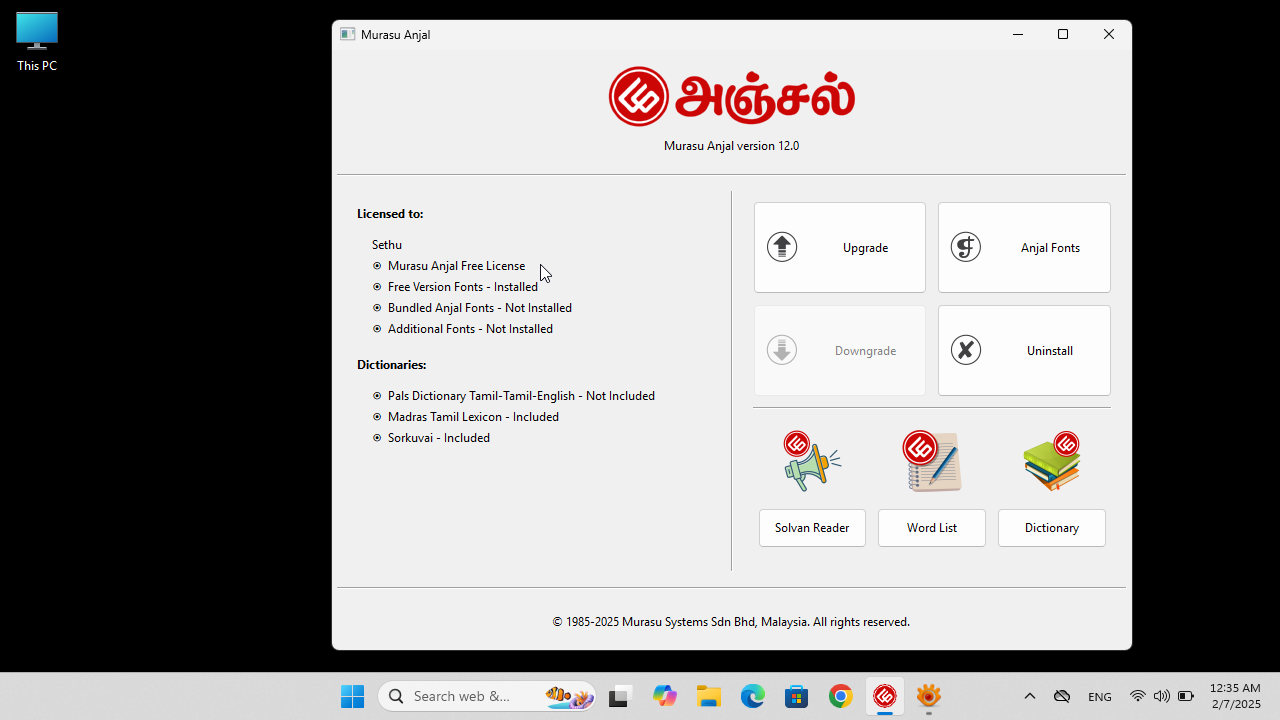Open Solvan Reader via the megaphone icon

pos(811,460)
